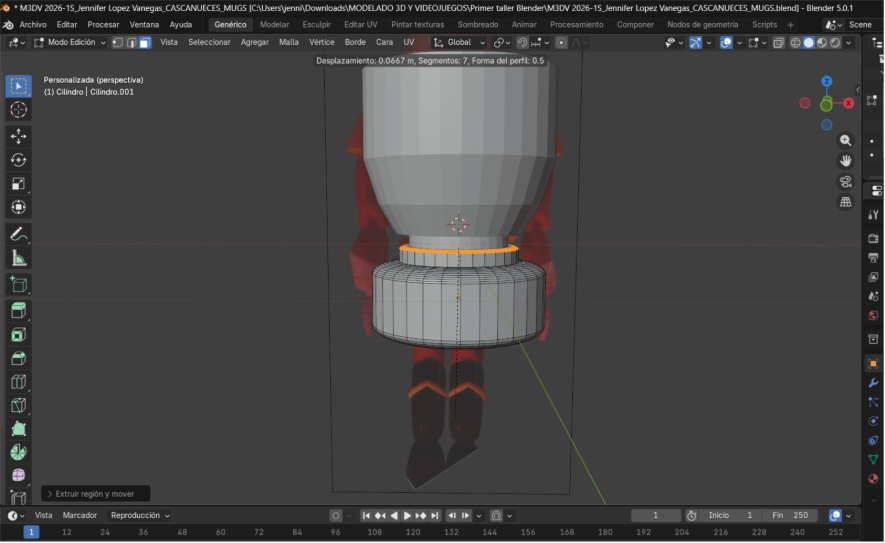The height and width of the screenshot is (543, 885).
Task: Switch to the Esculpir workspace tab
Action: (316, 24)
